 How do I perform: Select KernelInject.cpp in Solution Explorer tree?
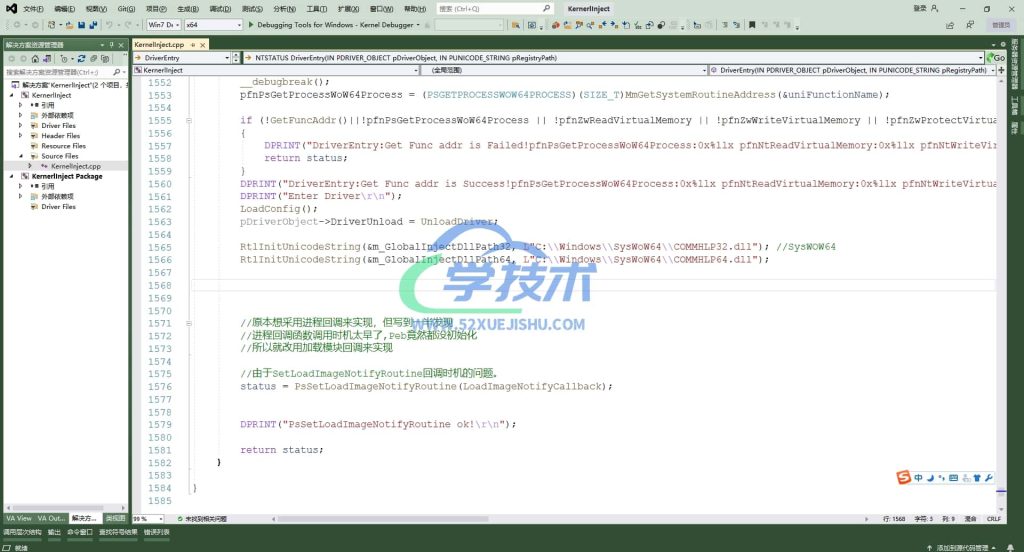coord(75,166)
